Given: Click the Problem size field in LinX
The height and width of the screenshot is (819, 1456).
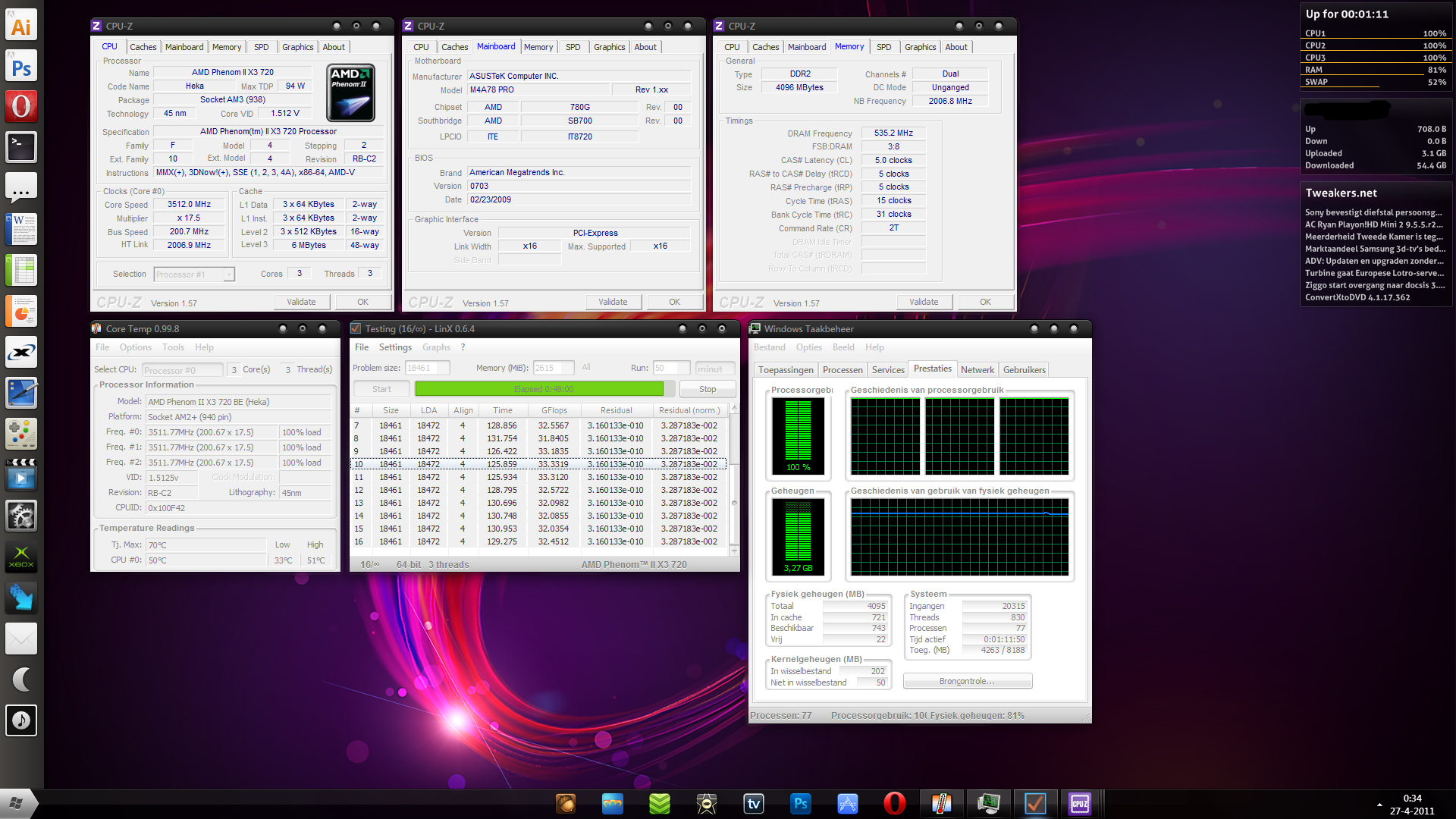Looking at the screenshot, I should coord(427,369).
